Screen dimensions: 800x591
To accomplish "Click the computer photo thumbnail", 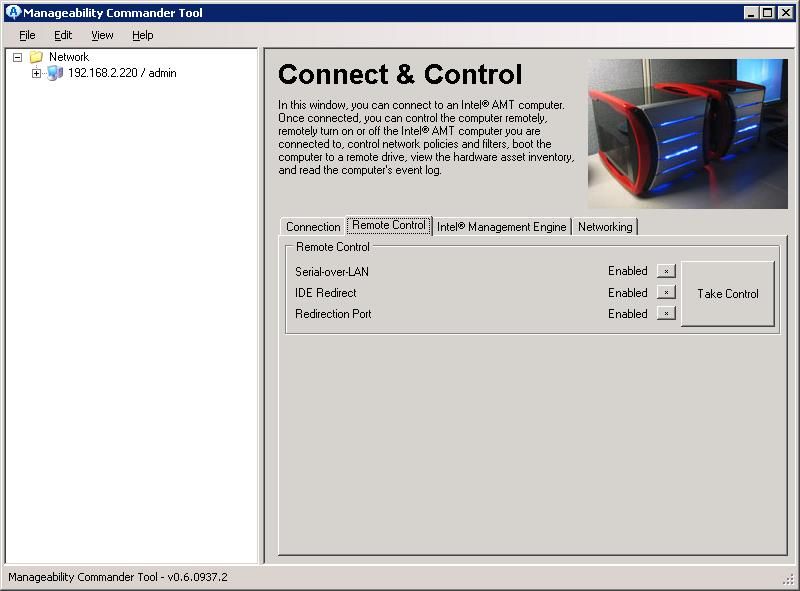I will pos(688,134).
